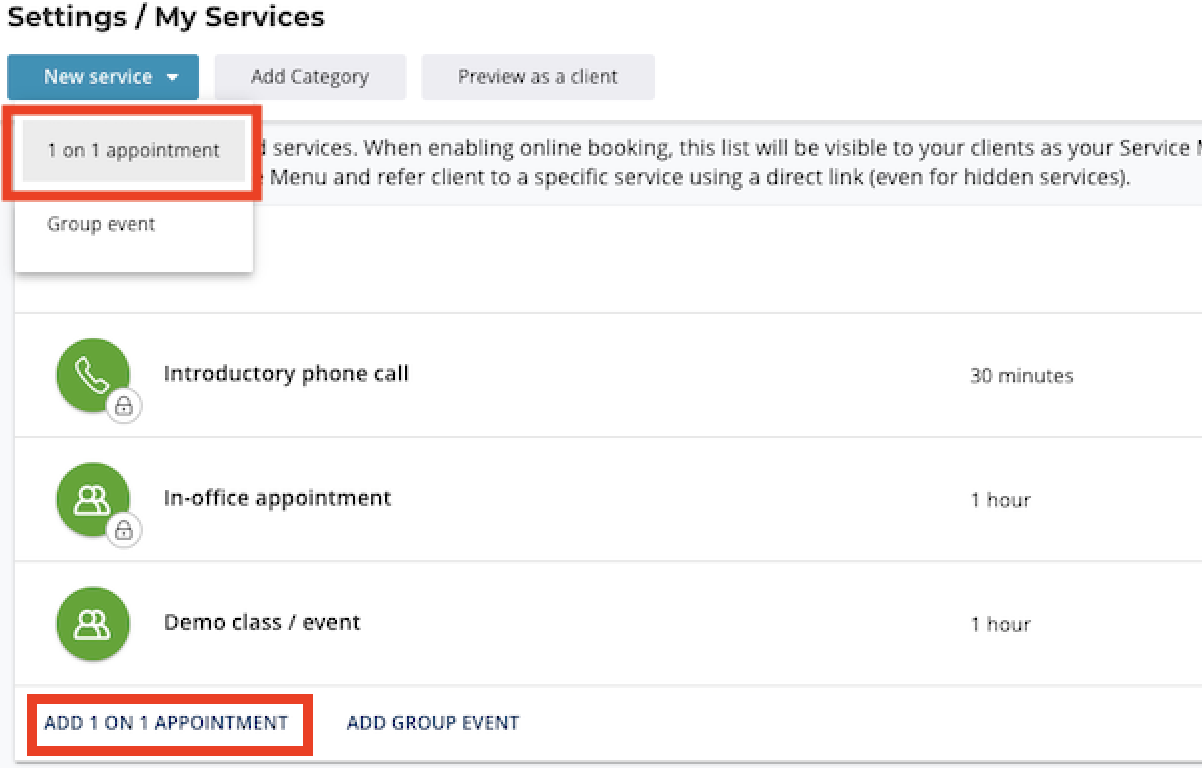The height and width of the screenshot is (768, 1202).
Task: Click the Demo class / event group icon
Action: 92,623
